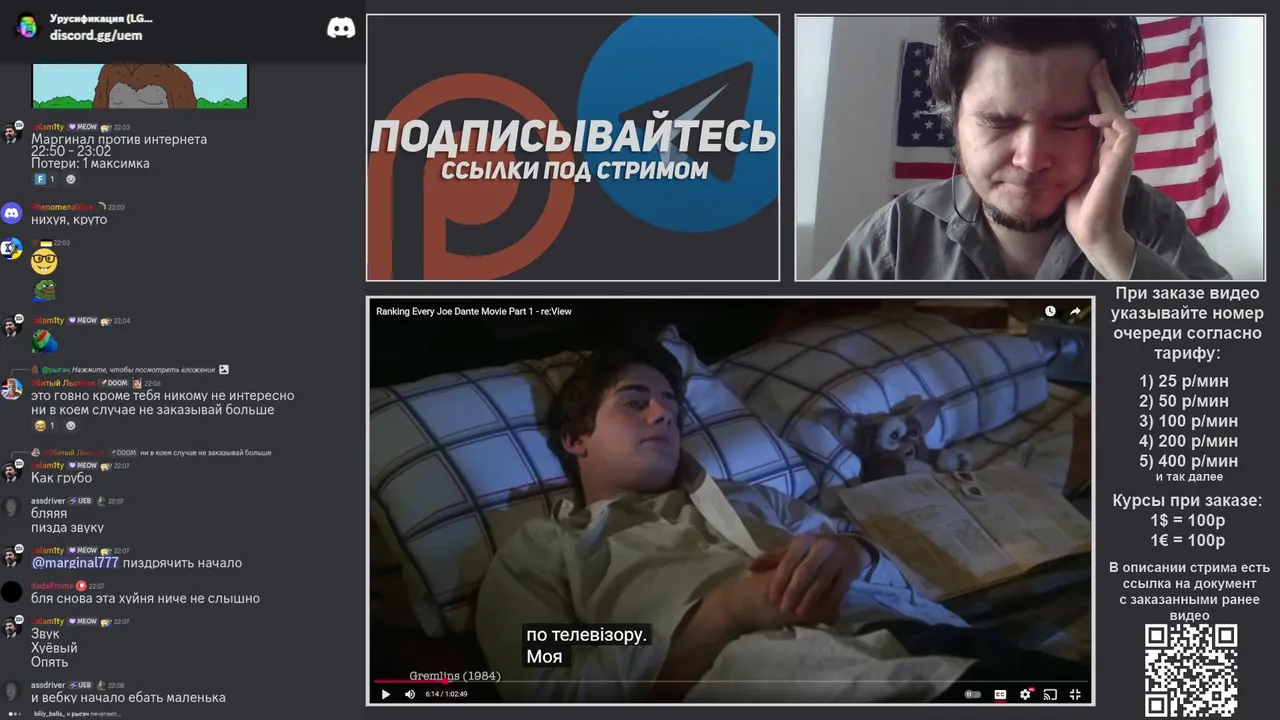Open the video title 'Ranking Every Joe Dante Movie'
Viewport: 1280px width, 720px height.
[473, 311]
